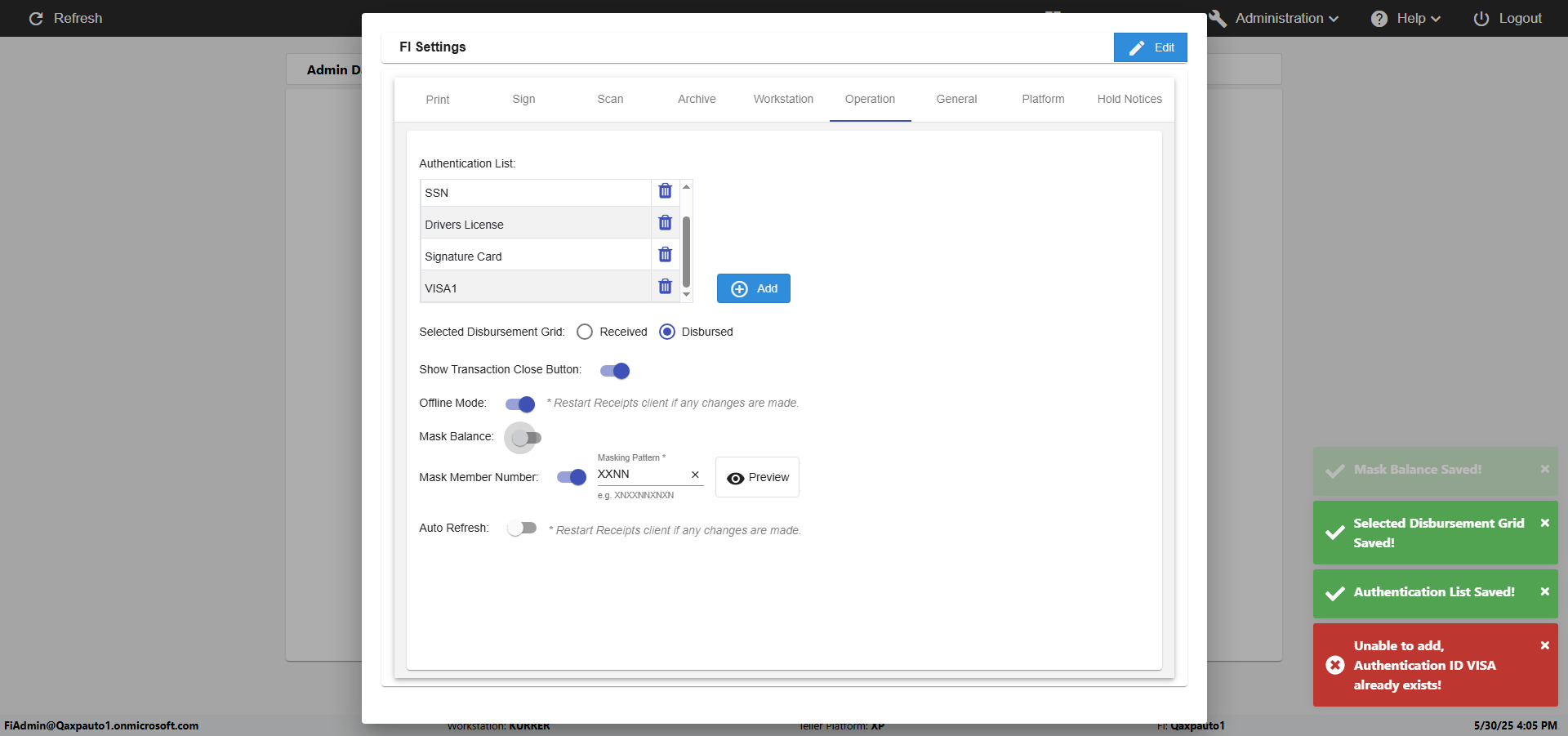Toggle Show Transaction Close Button switch
Viewport: 1568px width, 736px height.
pos(615,371)
